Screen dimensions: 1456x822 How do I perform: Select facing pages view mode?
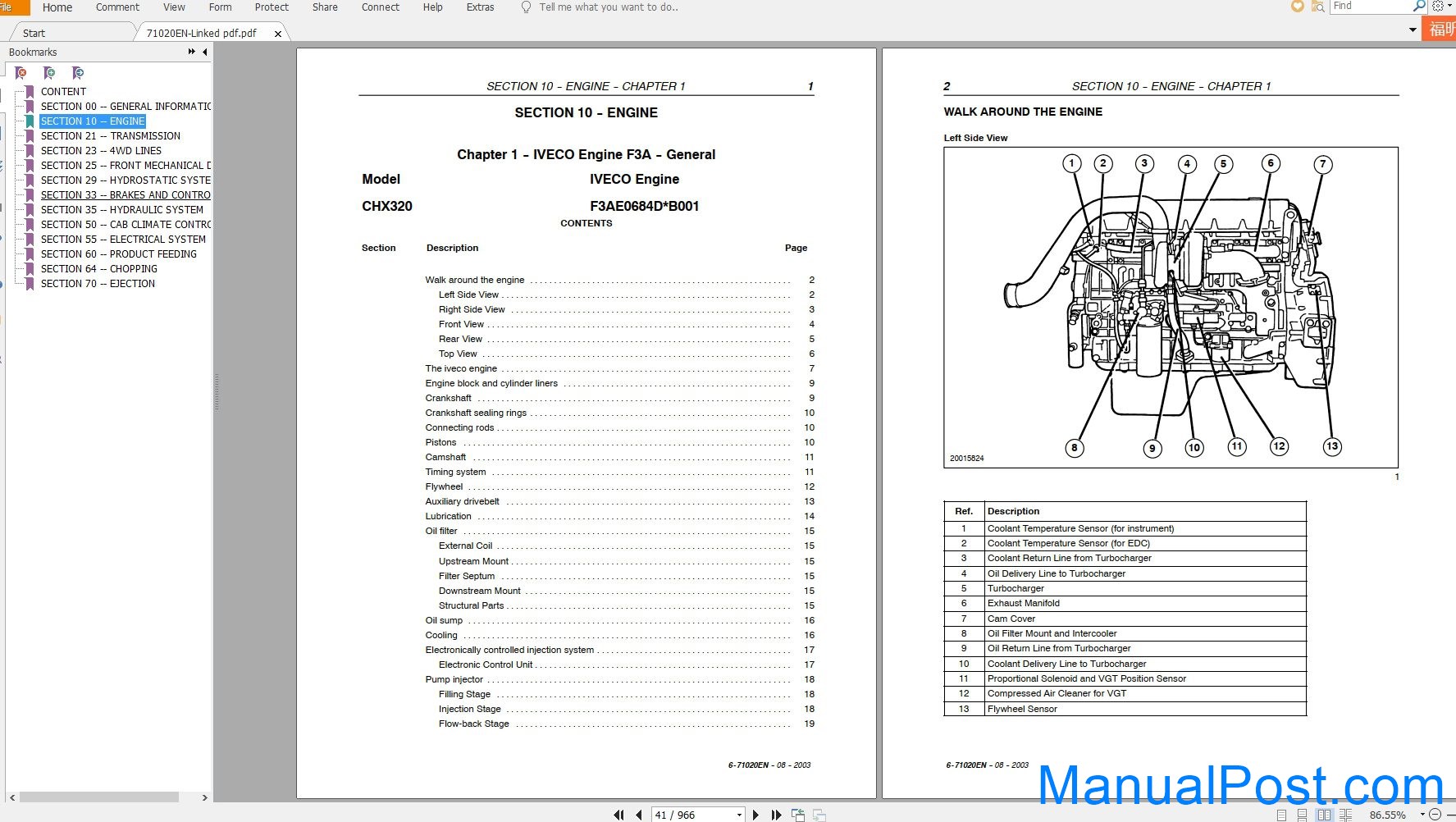[x=1324, y=815]
